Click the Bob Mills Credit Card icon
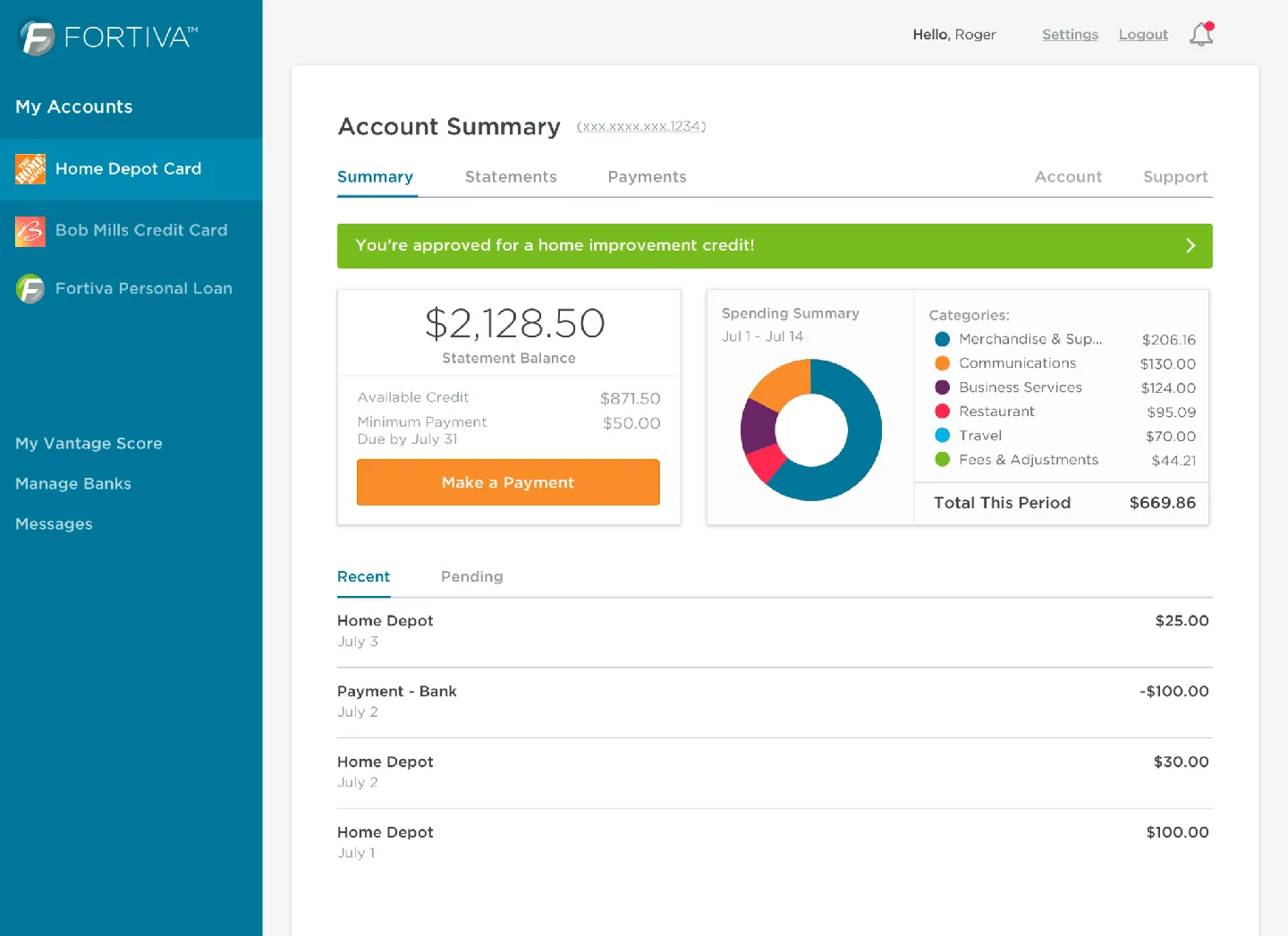 point(30,230)
